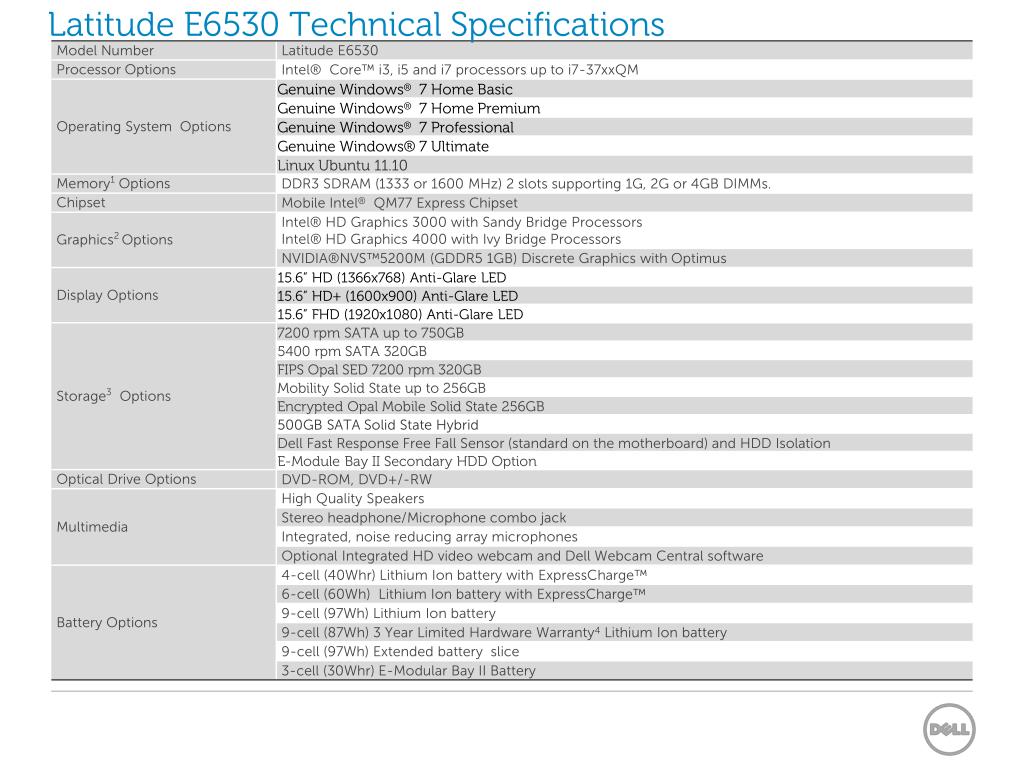Click the 3-cell (30Whr) E-Modular Bay II Battery row
1024x768 pixels.
(624, 670)
